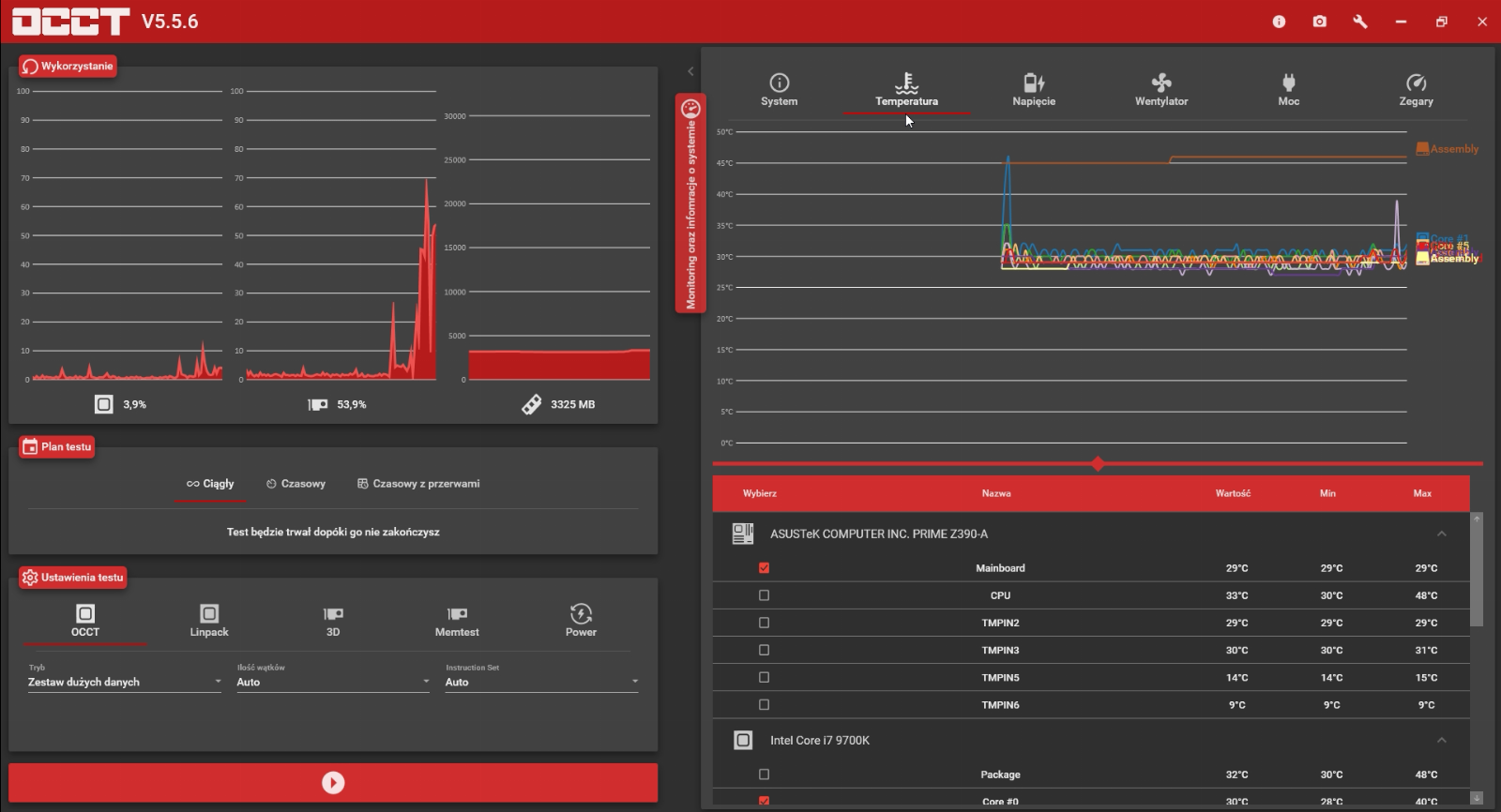Switch to the Temperatura tab

(906, 90)
